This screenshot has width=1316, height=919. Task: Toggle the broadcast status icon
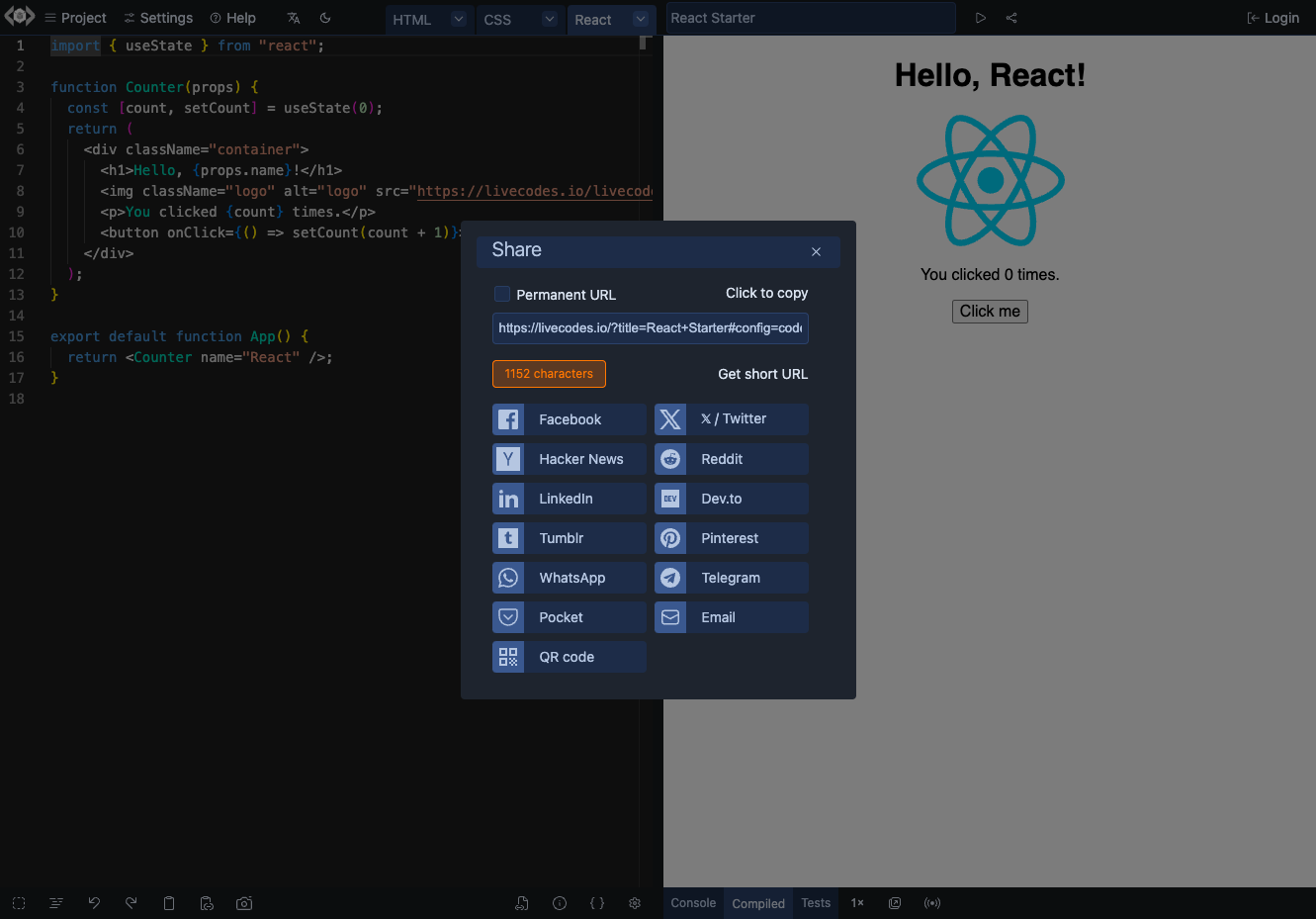click(932, 903)
